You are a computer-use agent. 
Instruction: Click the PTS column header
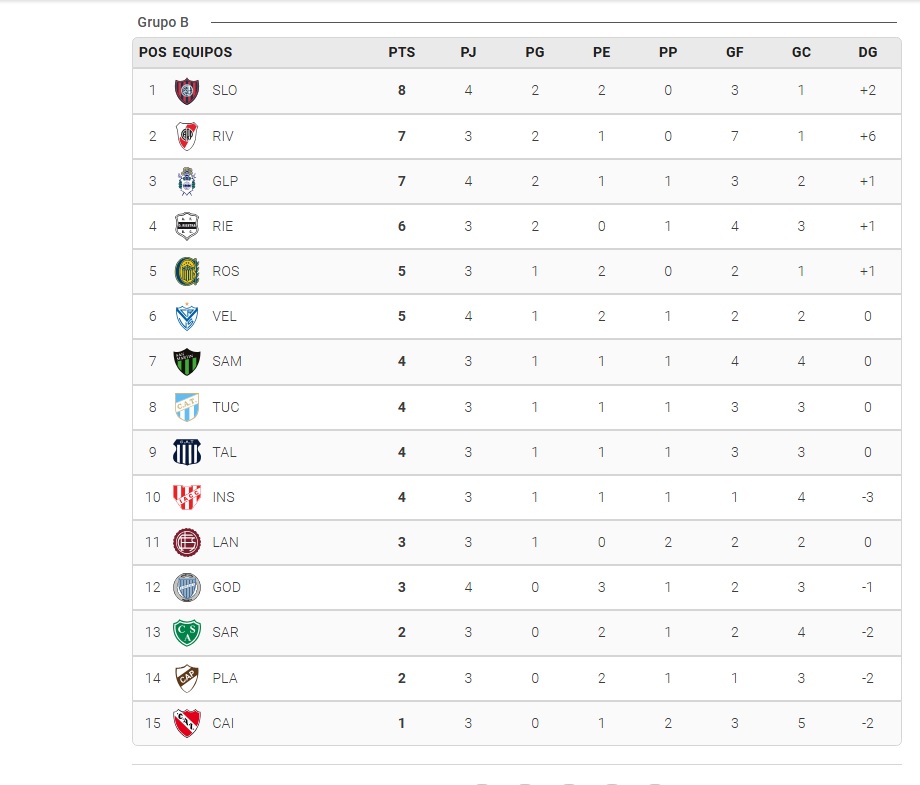[402, 53]
